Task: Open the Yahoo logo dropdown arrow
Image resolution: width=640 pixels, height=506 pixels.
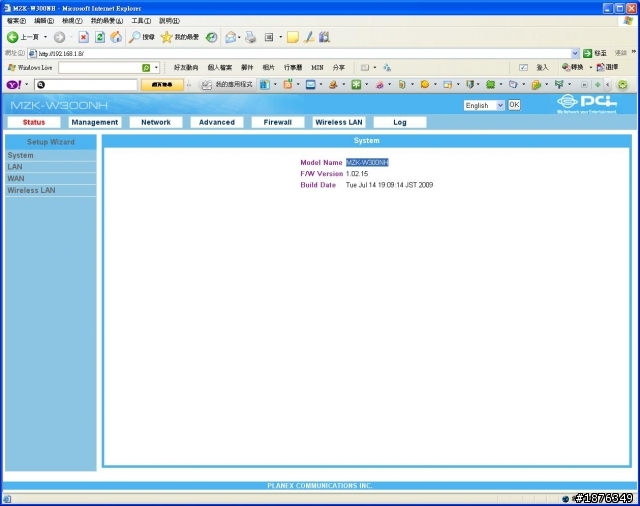Action: click(x=27, y=84)
